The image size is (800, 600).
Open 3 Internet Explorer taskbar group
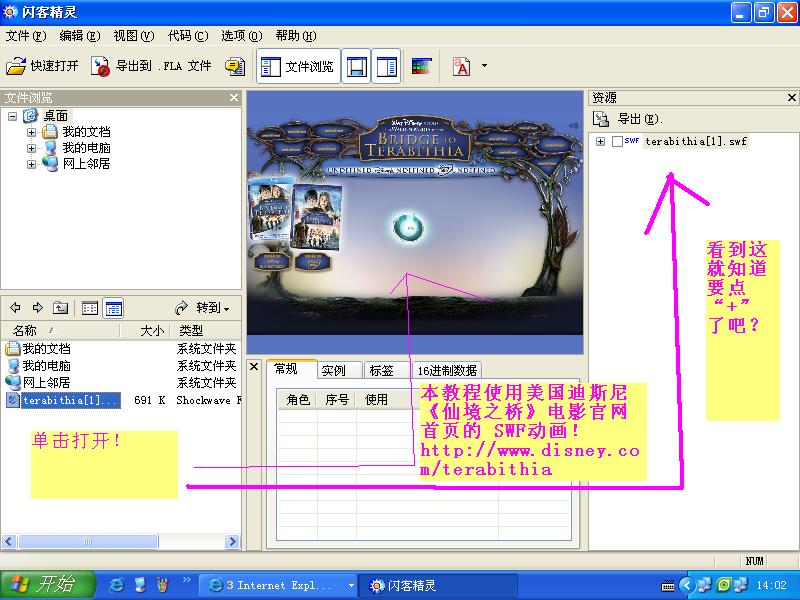point(277,585)
